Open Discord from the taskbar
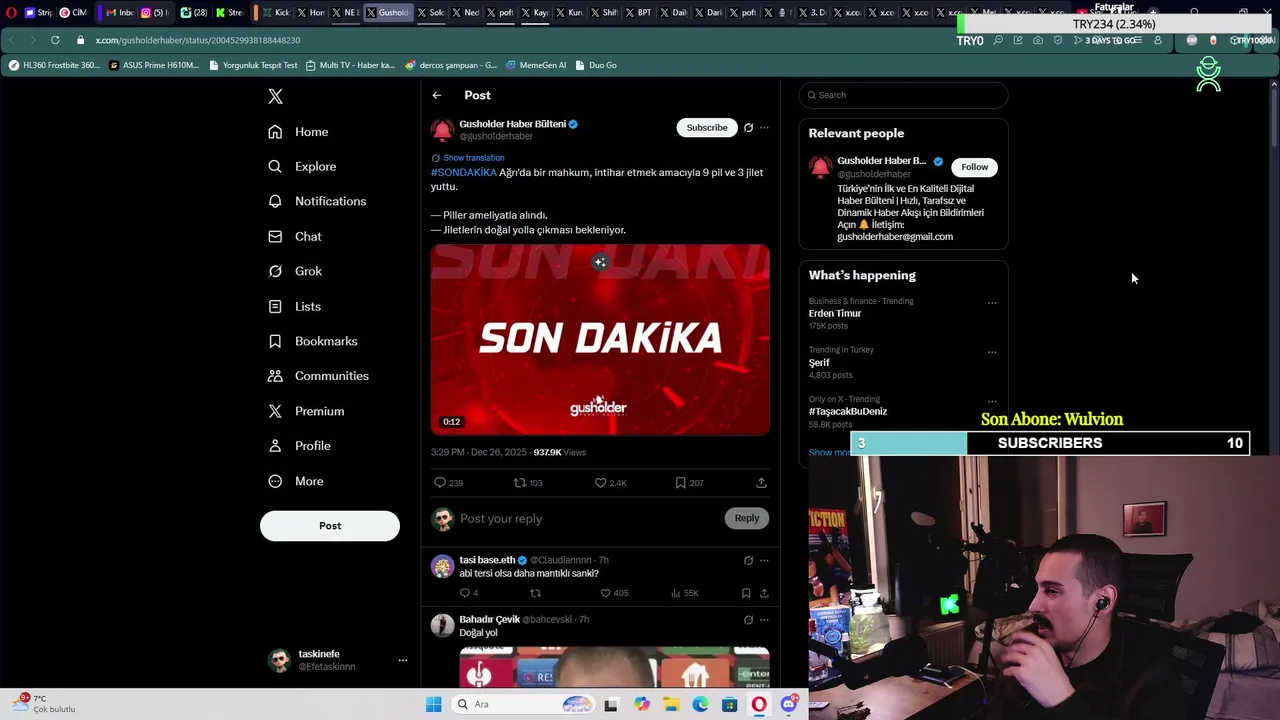The image size is (1280, 720). (789, 705)
